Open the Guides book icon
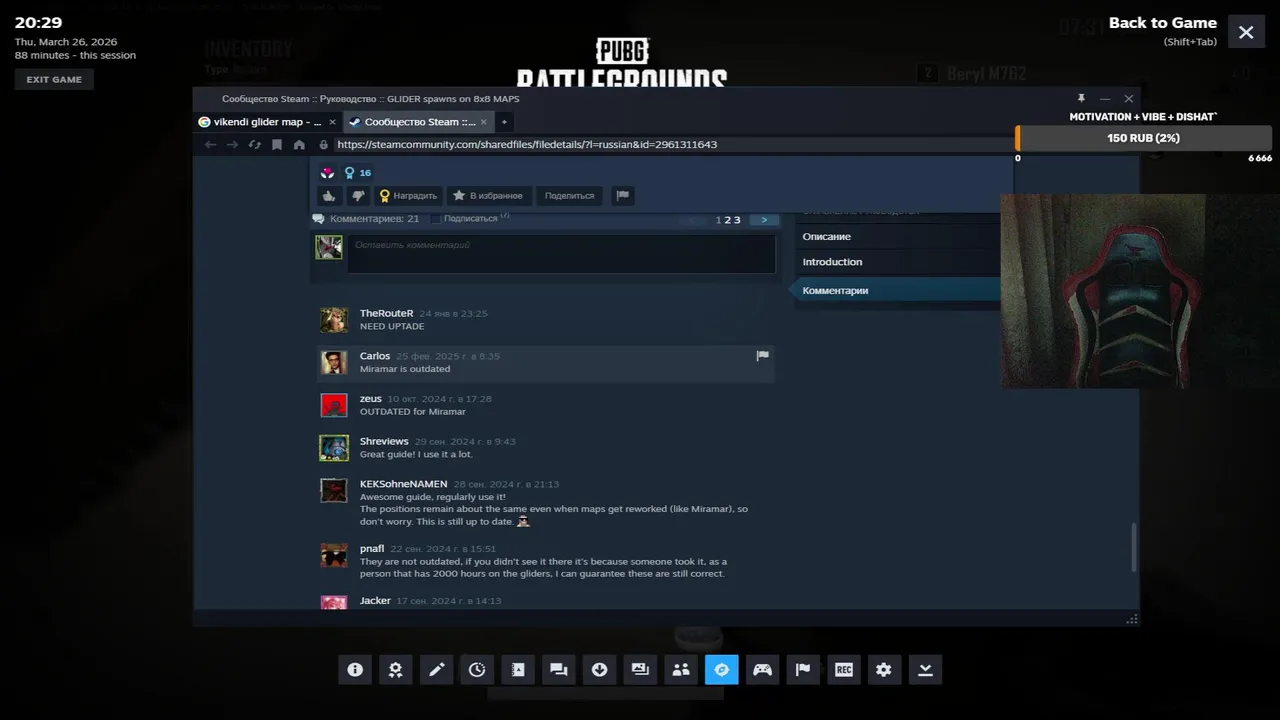The image size is (1280, 720). point(518,670)
